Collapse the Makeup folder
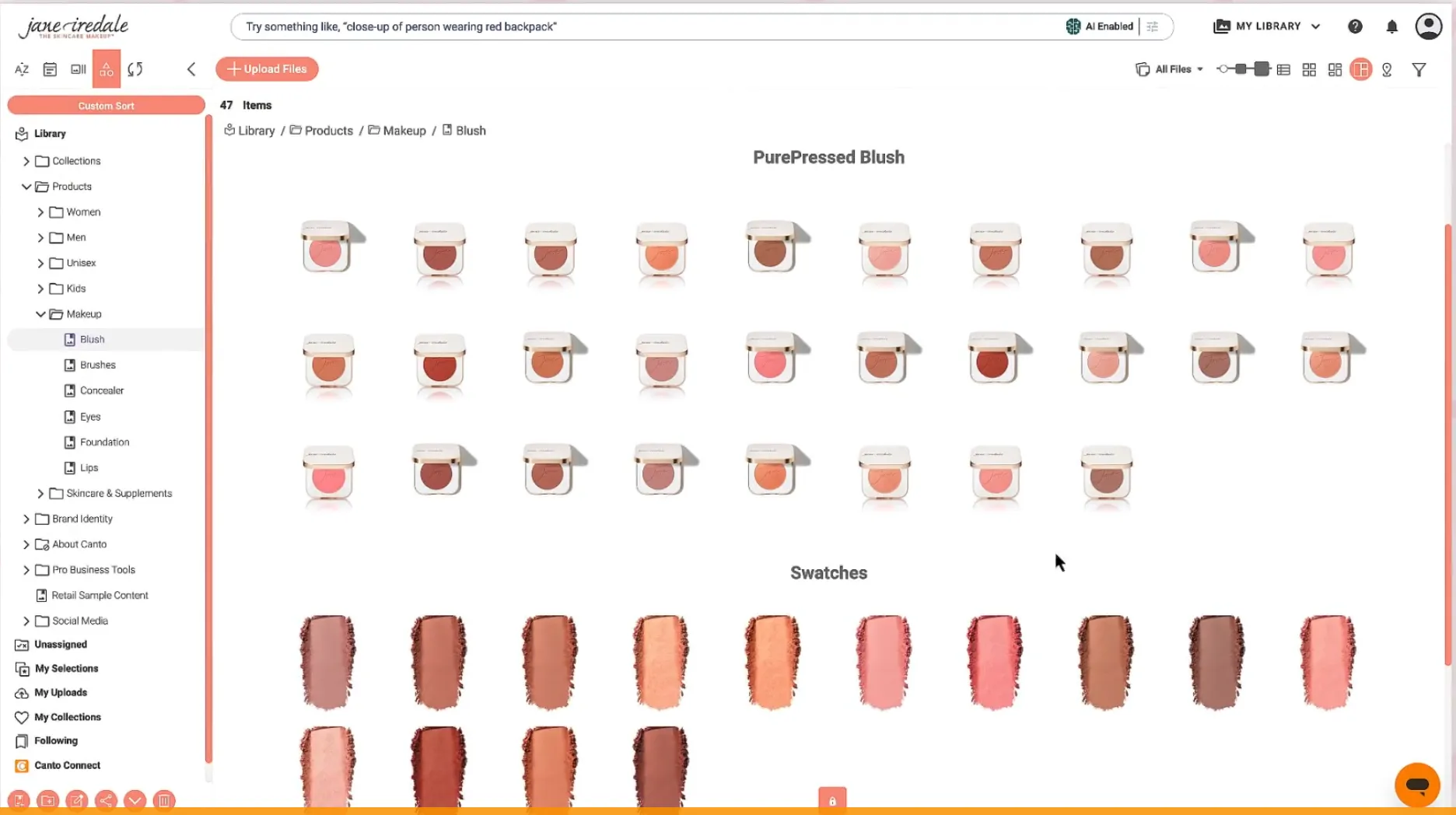Screen dimensions: 1456x815 point(40,314)
